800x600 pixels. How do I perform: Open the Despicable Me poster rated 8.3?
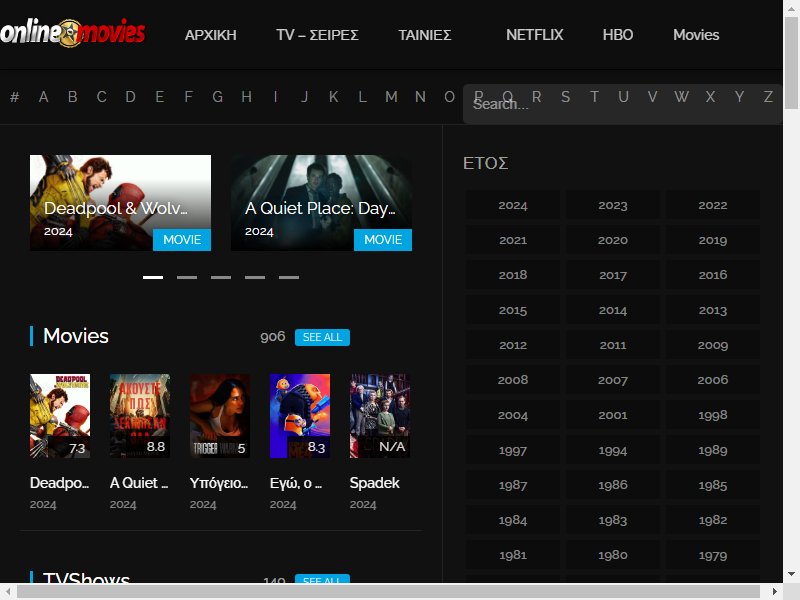pyautogui.click(x=300, y=416)
